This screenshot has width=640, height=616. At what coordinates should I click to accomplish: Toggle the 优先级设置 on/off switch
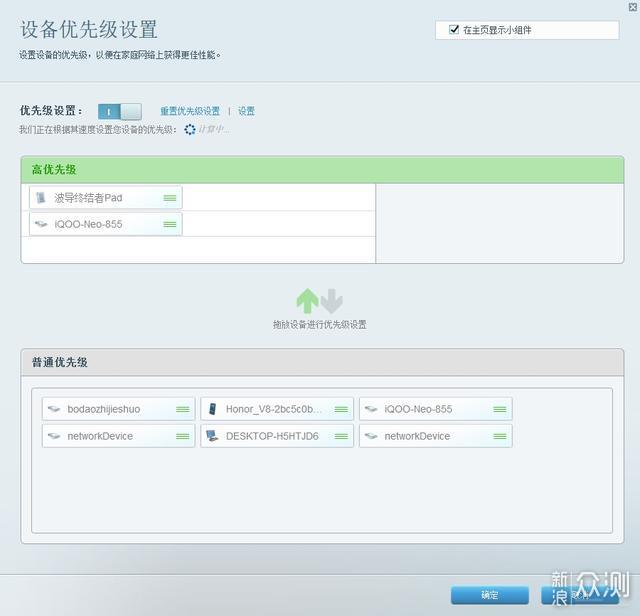click(x=119, y=111)
